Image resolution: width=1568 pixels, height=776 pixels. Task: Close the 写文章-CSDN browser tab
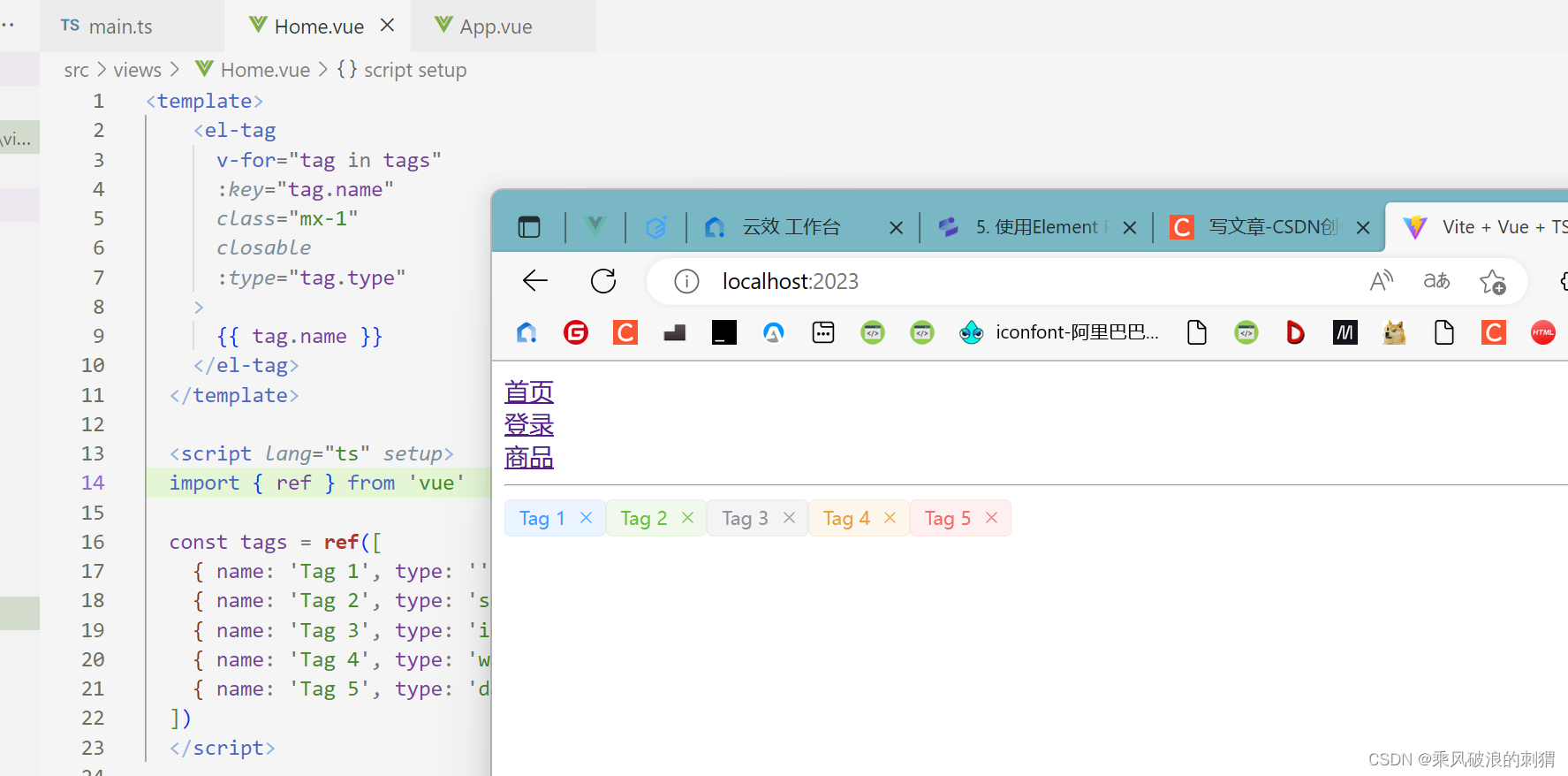pyautogui.click(x=1363, y=228)
